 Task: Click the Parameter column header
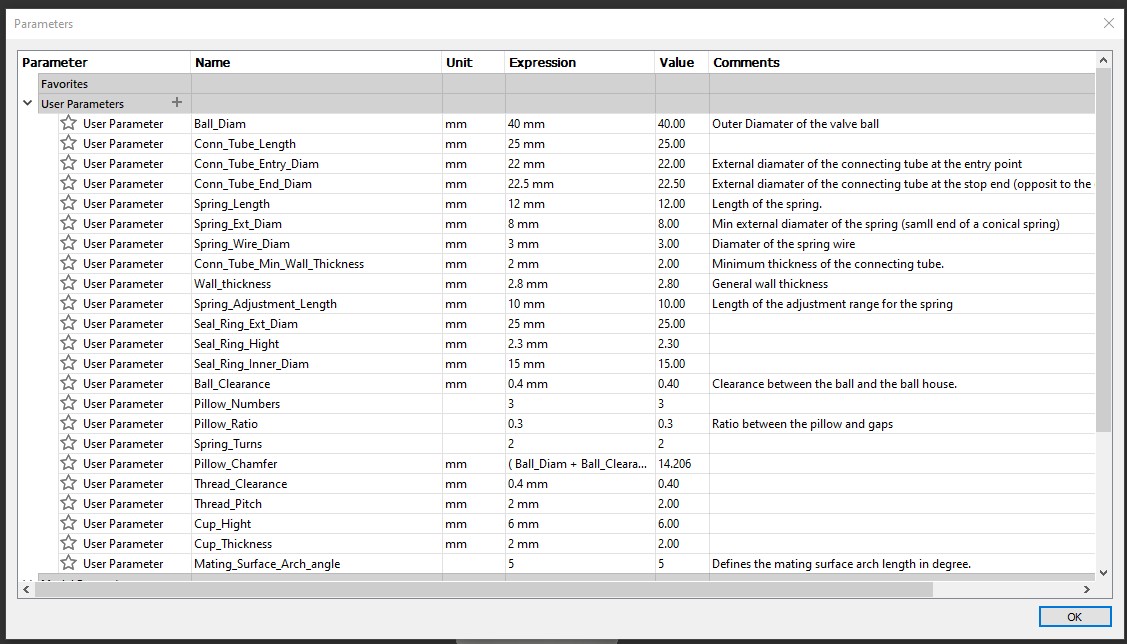click(105, 63)
